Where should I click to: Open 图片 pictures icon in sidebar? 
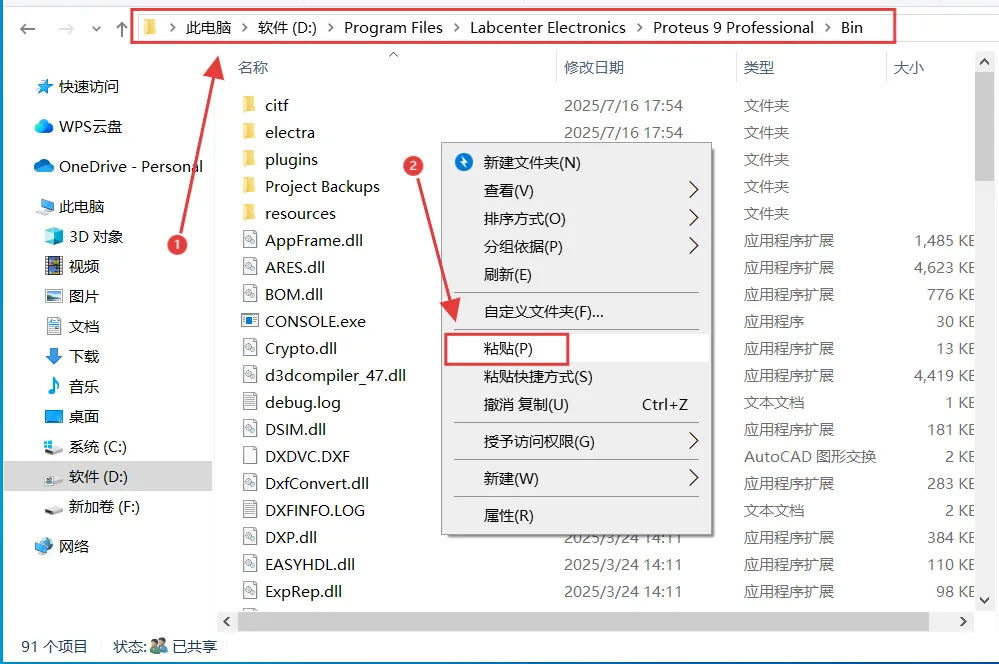pos(54,296)
